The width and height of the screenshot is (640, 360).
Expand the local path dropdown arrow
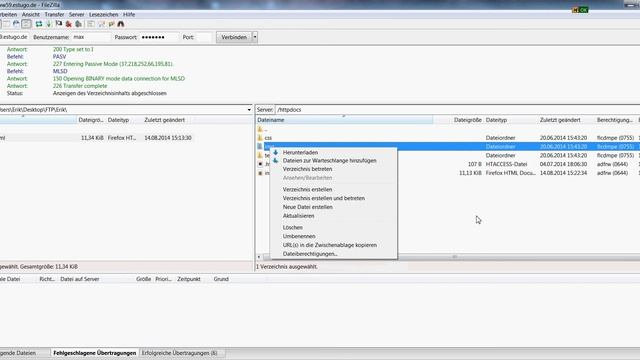pos(249,110)
